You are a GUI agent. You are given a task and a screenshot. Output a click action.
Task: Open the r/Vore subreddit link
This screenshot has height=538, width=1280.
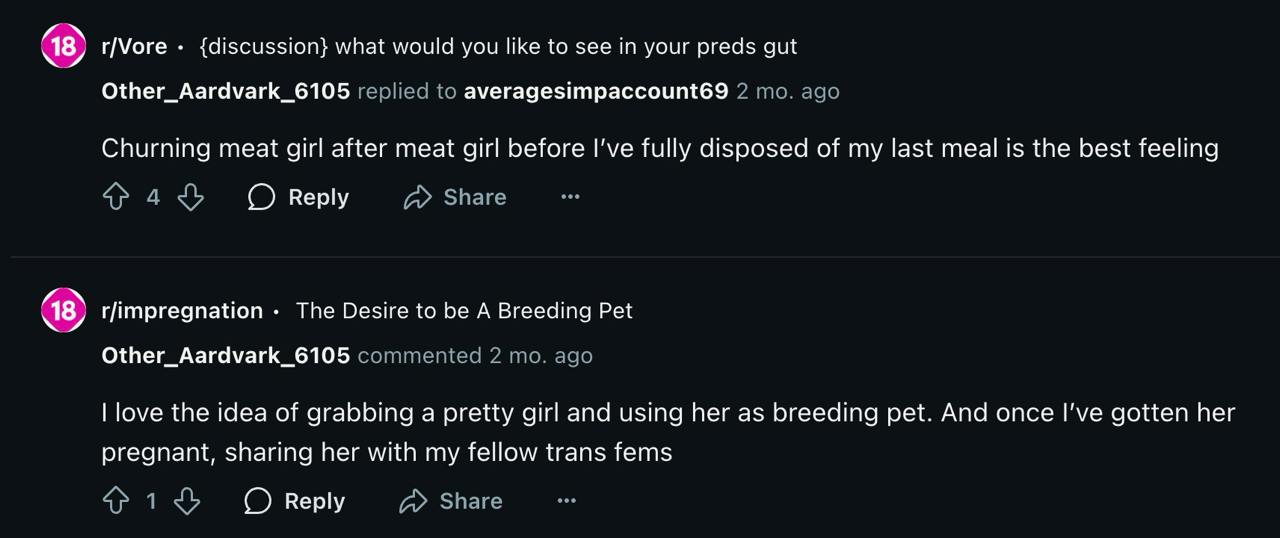[x=134, y=47]
